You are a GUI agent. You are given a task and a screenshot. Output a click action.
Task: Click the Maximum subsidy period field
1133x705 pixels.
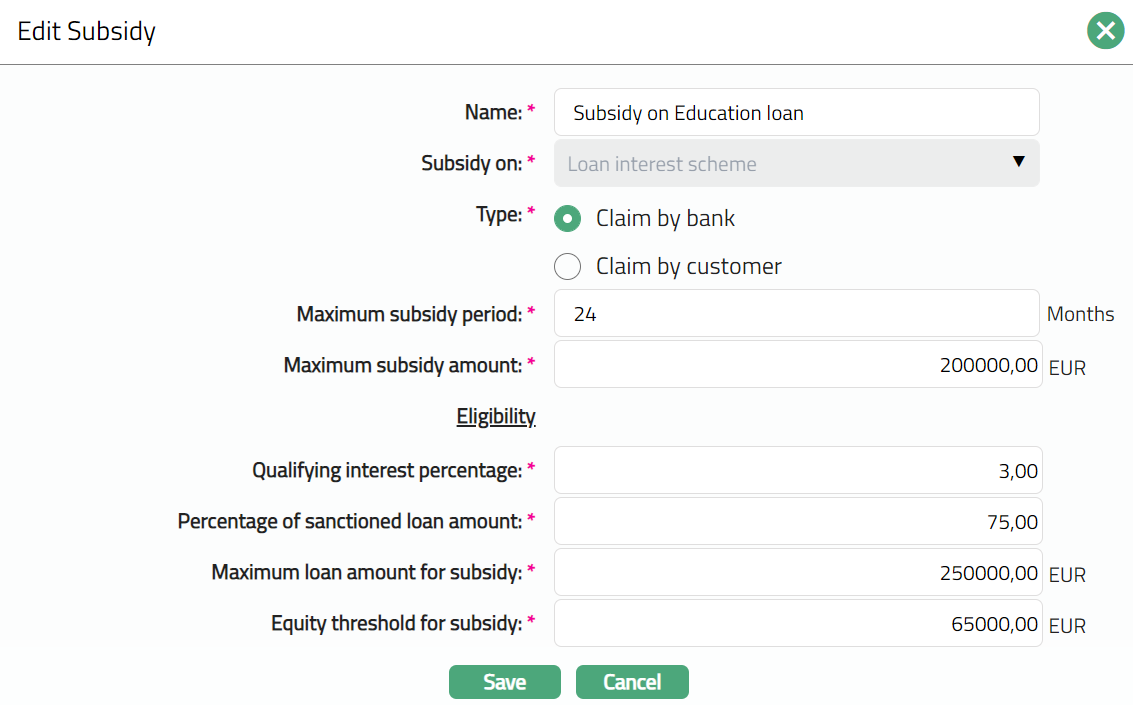(796, 314)
